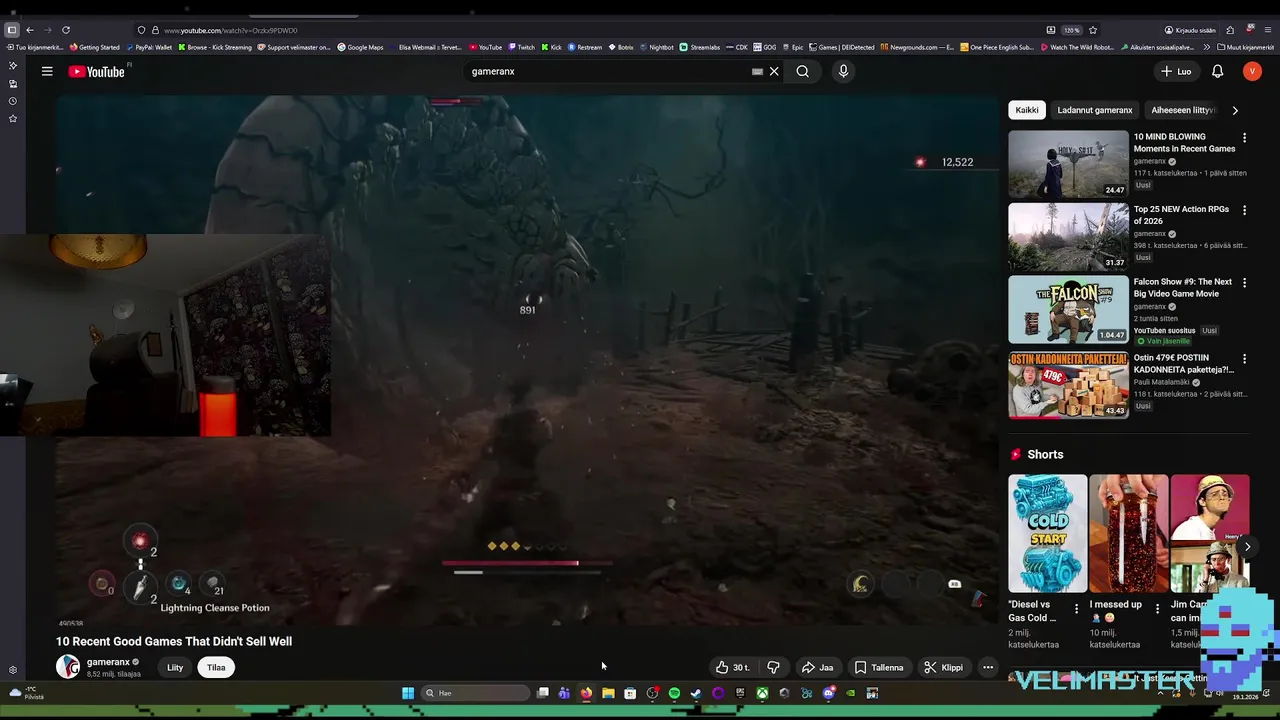
Task: Save video with Tallenna button
Action: 878,667
